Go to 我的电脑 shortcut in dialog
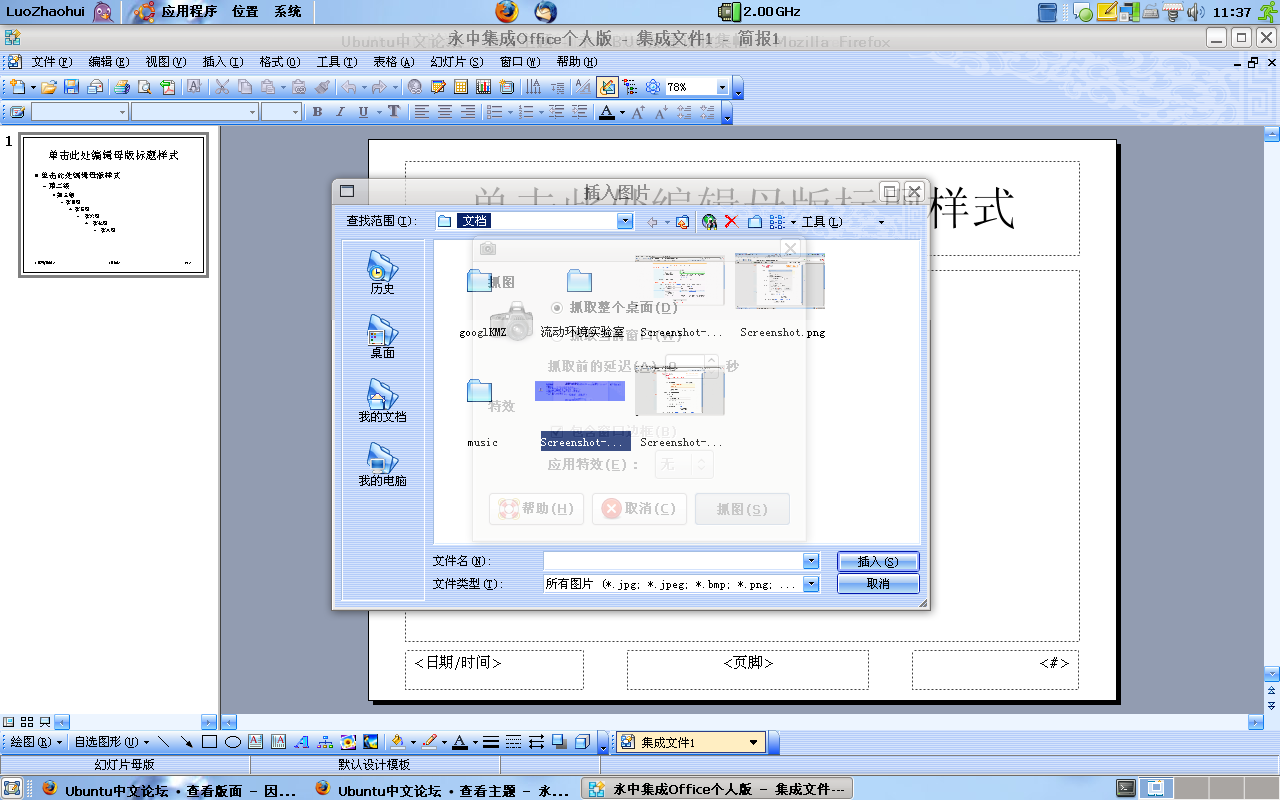1280x800 pixels. (382, 465)
